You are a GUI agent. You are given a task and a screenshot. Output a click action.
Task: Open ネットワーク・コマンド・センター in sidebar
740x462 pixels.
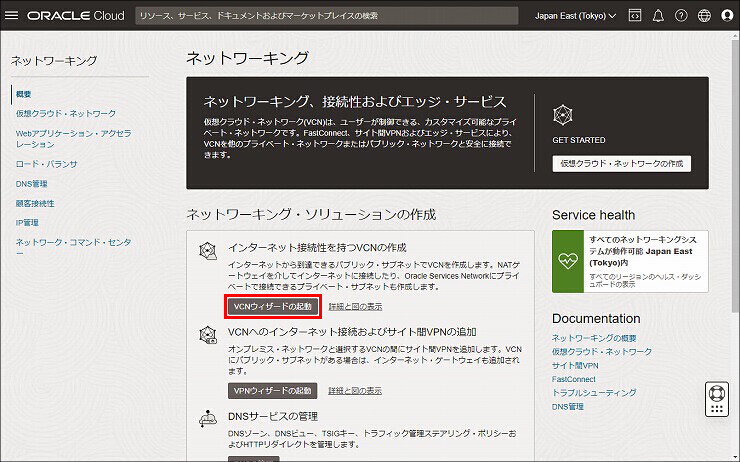[x=74, y=247]
